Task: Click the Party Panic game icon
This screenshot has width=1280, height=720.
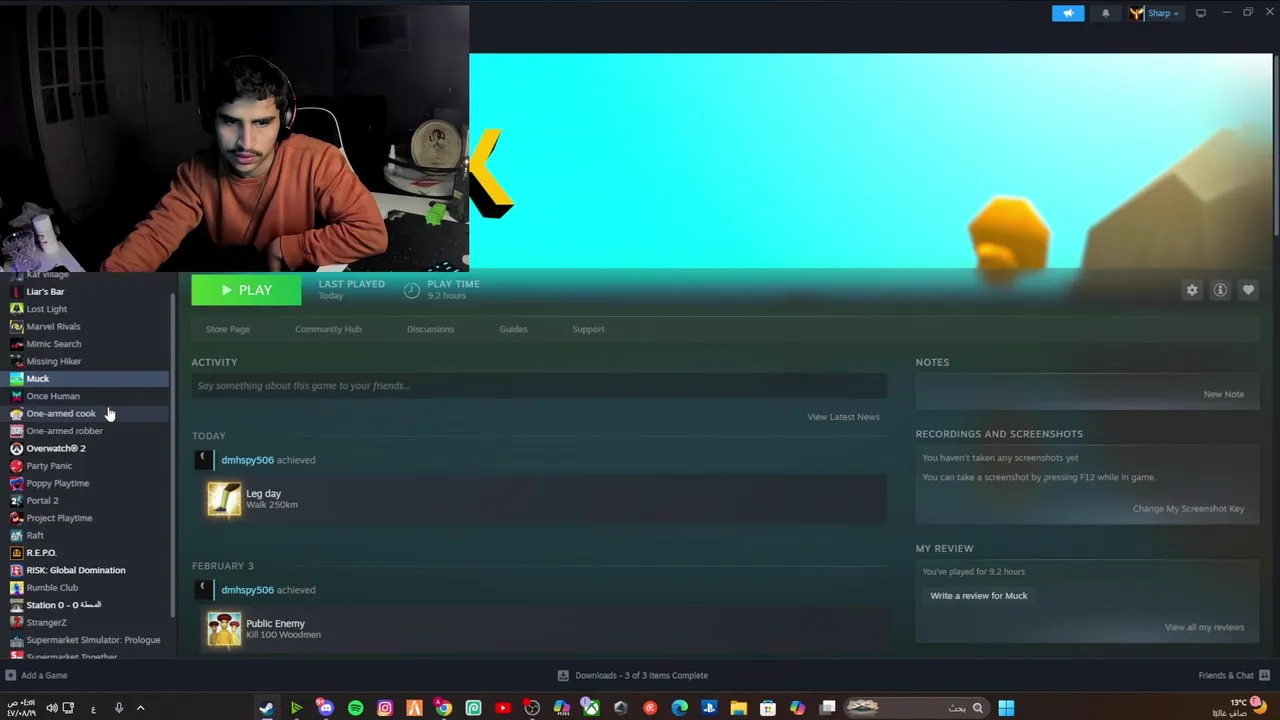Action: click(x=16, y=466)
